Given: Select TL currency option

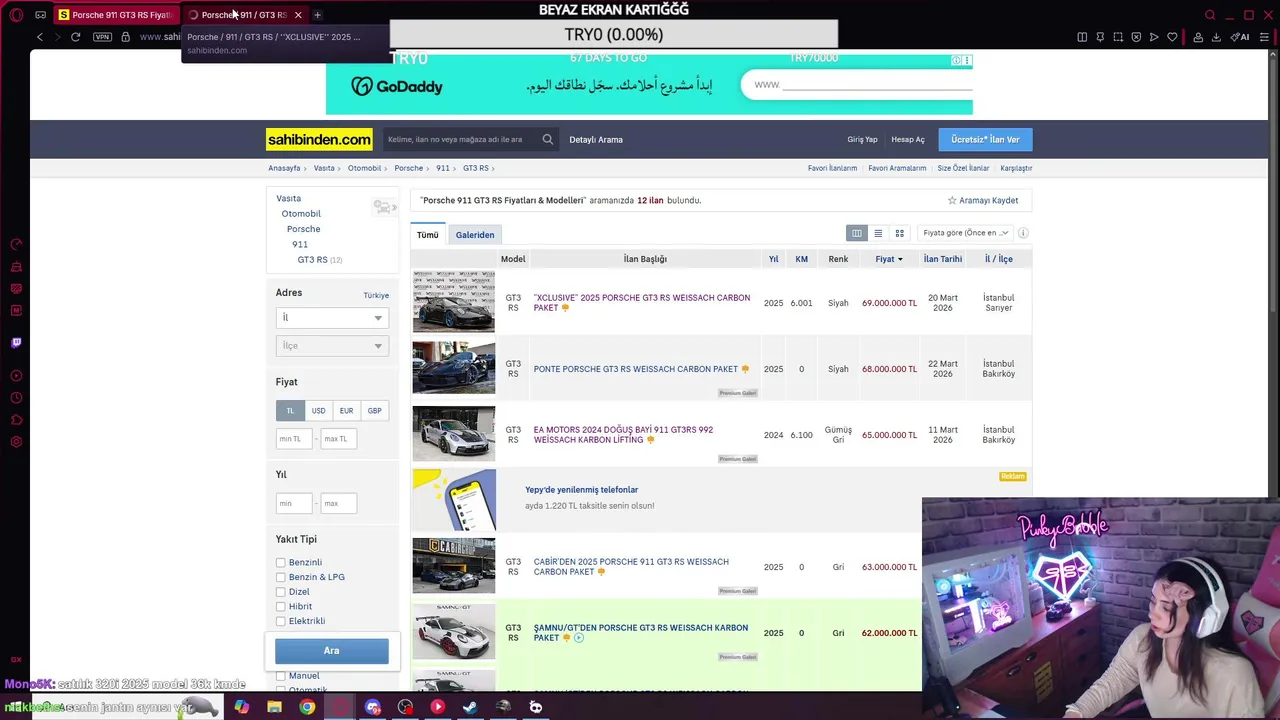Looking at the screenshot, I should click(290, 411).
